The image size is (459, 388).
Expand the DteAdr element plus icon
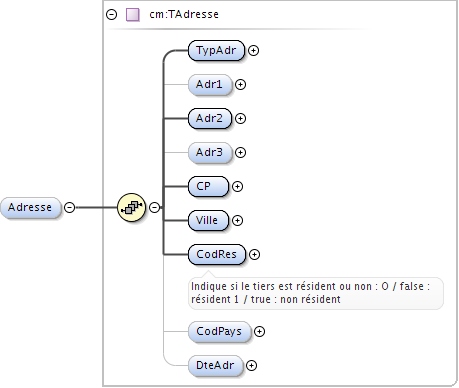click(x=251, y=365)
